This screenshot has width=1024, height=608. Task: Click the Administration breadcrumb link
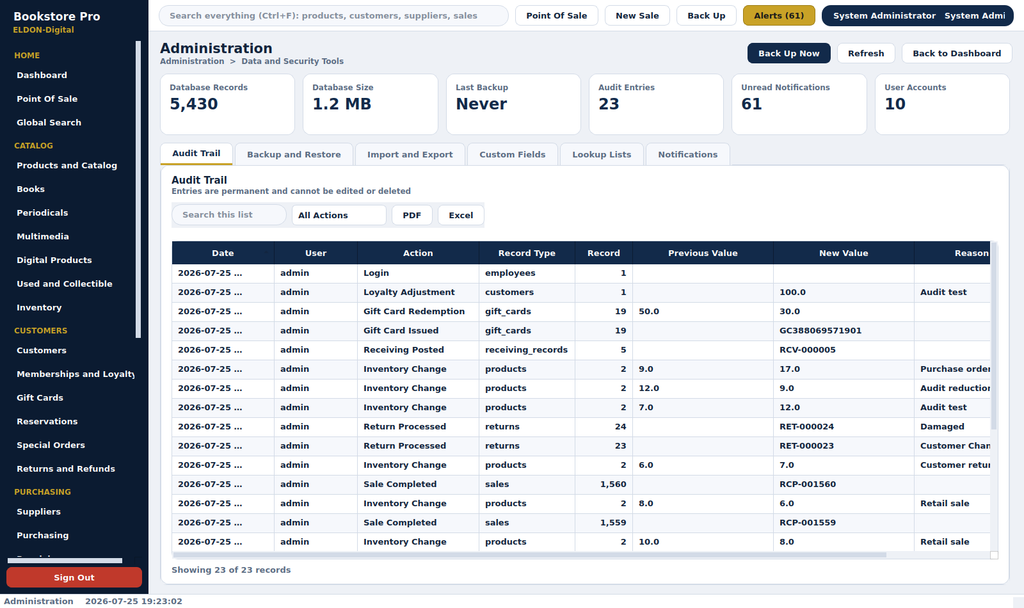pyautogui.click(x=192, y=61)
